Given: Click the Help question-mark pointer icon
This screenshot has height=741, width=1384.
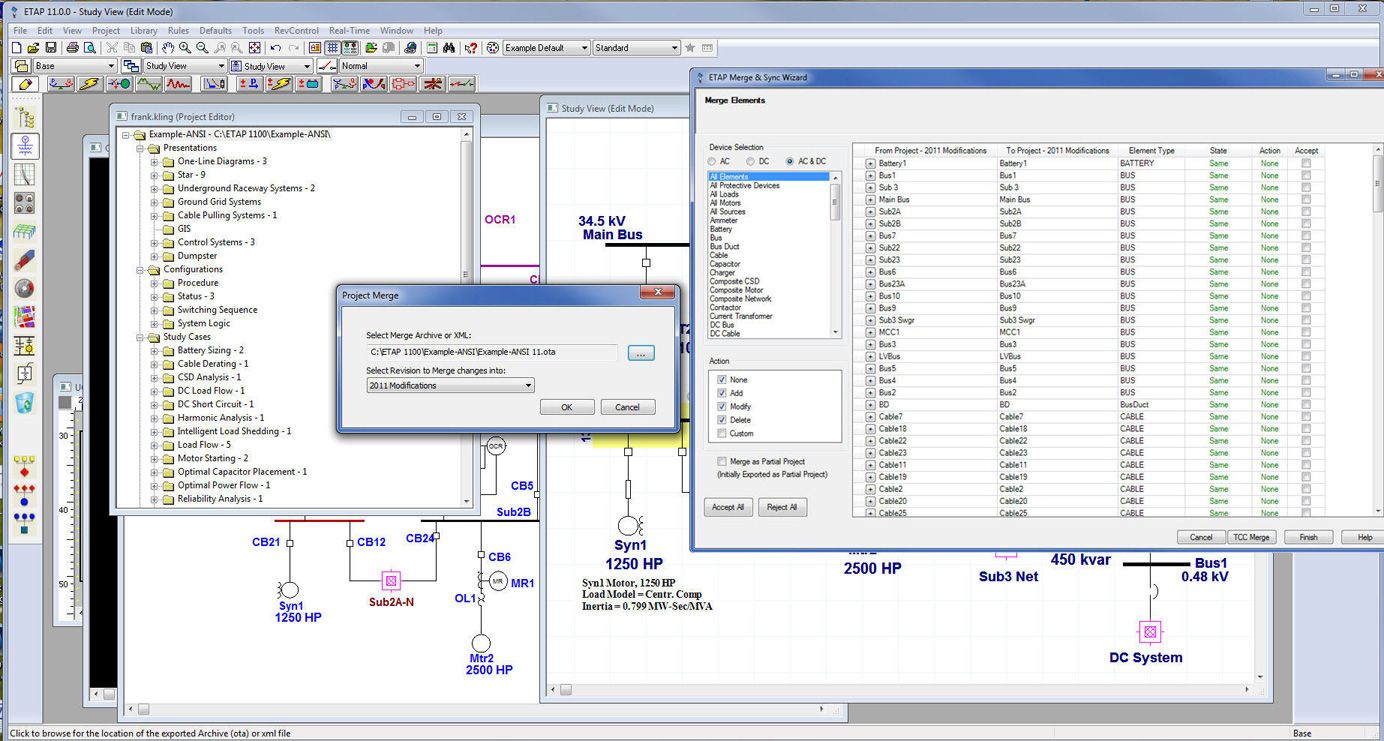Looking at the screenshot, I should (x=471, y=47).
